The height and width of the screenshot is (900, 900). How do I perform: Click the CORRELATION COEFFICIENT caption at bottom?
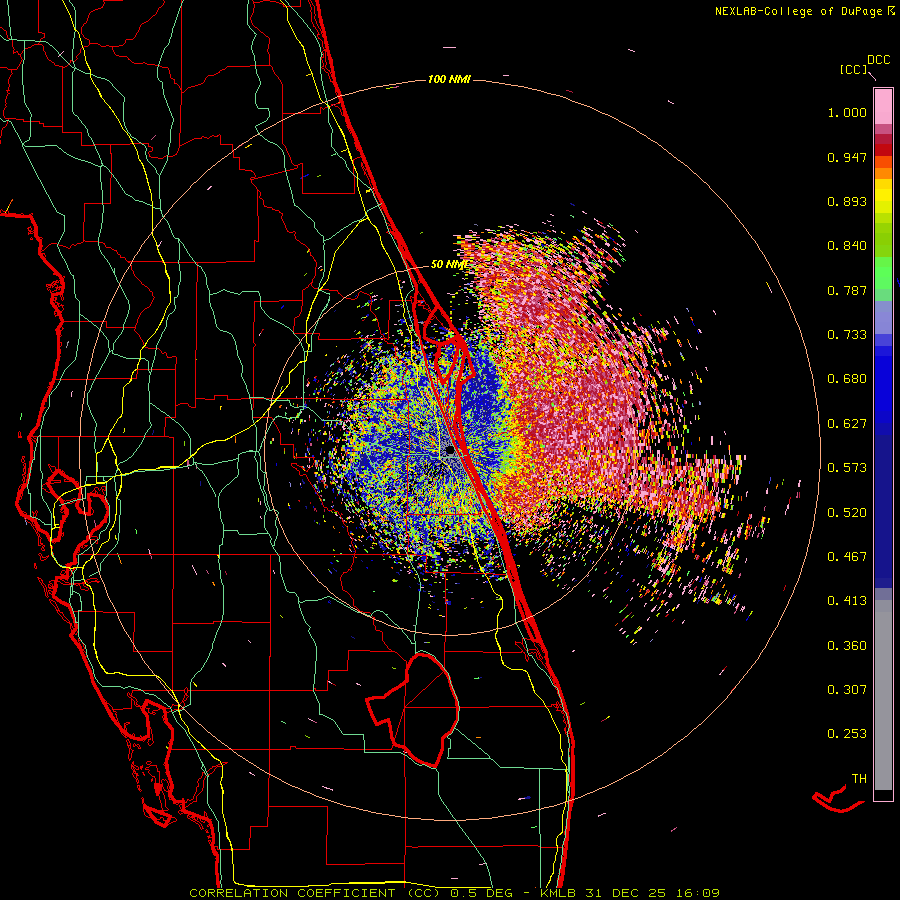454,893
